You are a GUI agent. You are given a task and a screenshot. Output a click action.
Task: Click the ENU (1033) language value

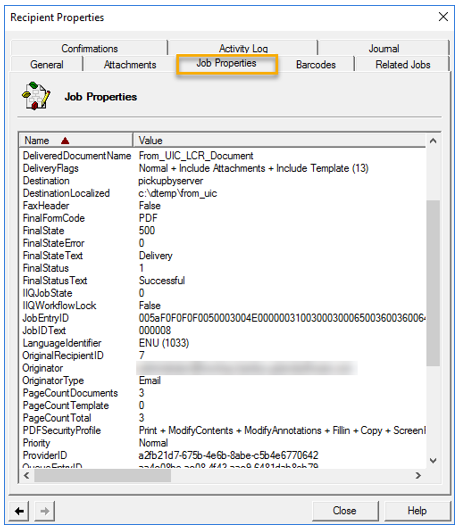164,343
